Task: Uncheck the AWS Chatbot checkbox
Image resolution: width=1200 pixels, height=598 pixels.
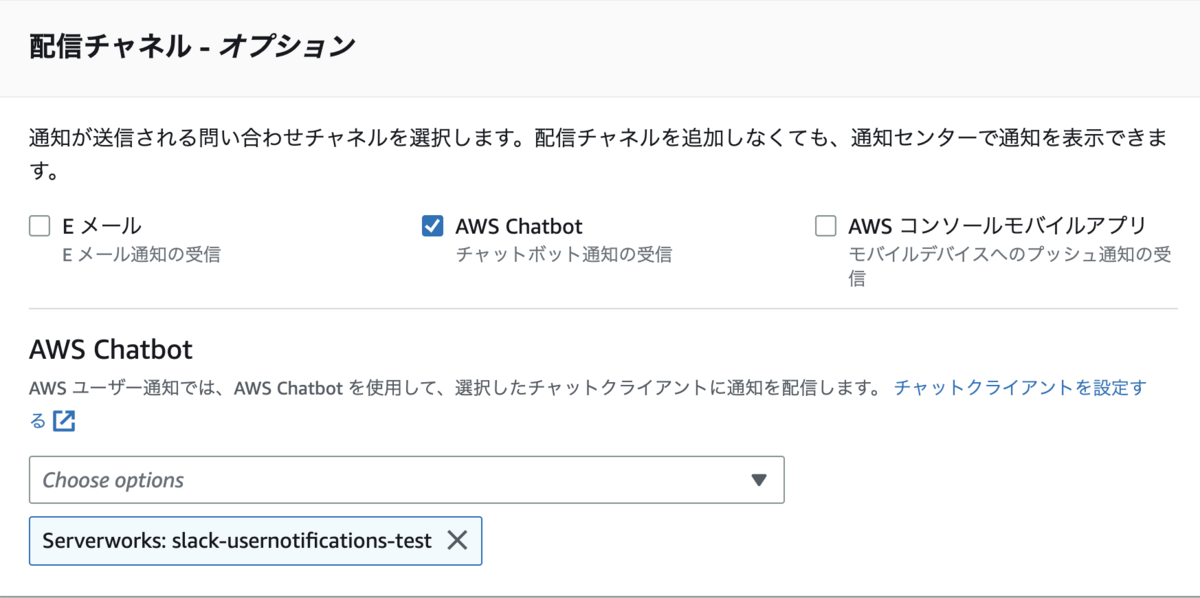Action: (x=432, y=226)
